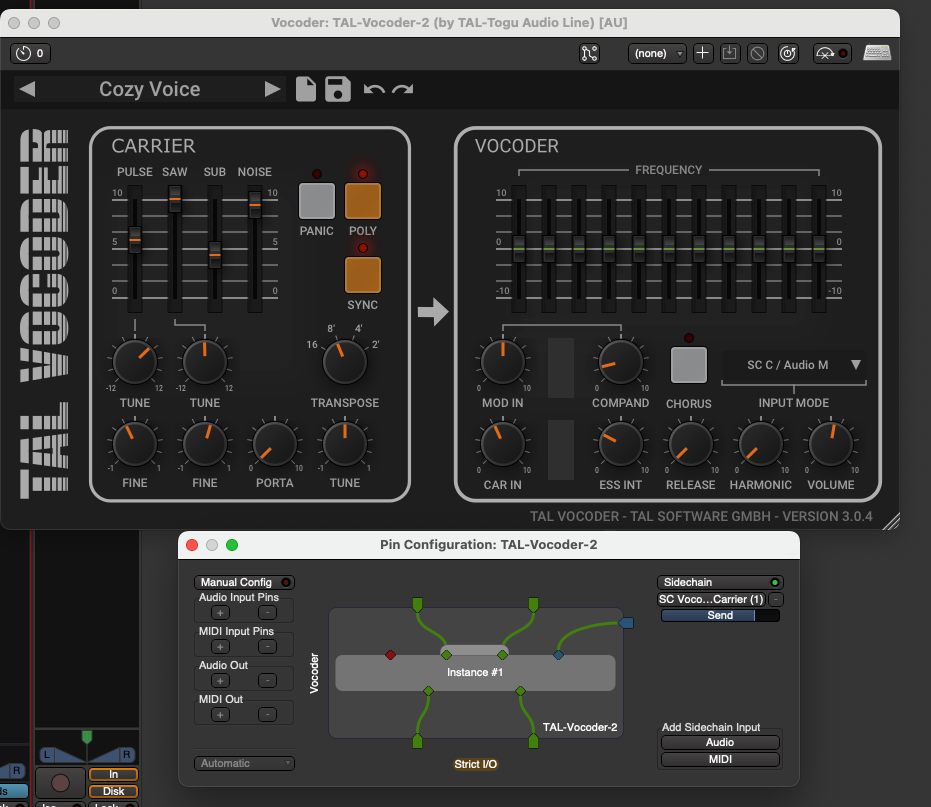Image resolution: width=931 pixels, height=807 pixels.
Task: Remove the SC Voco...Carrier sidechain with minus
Action: tap(776, 600)
